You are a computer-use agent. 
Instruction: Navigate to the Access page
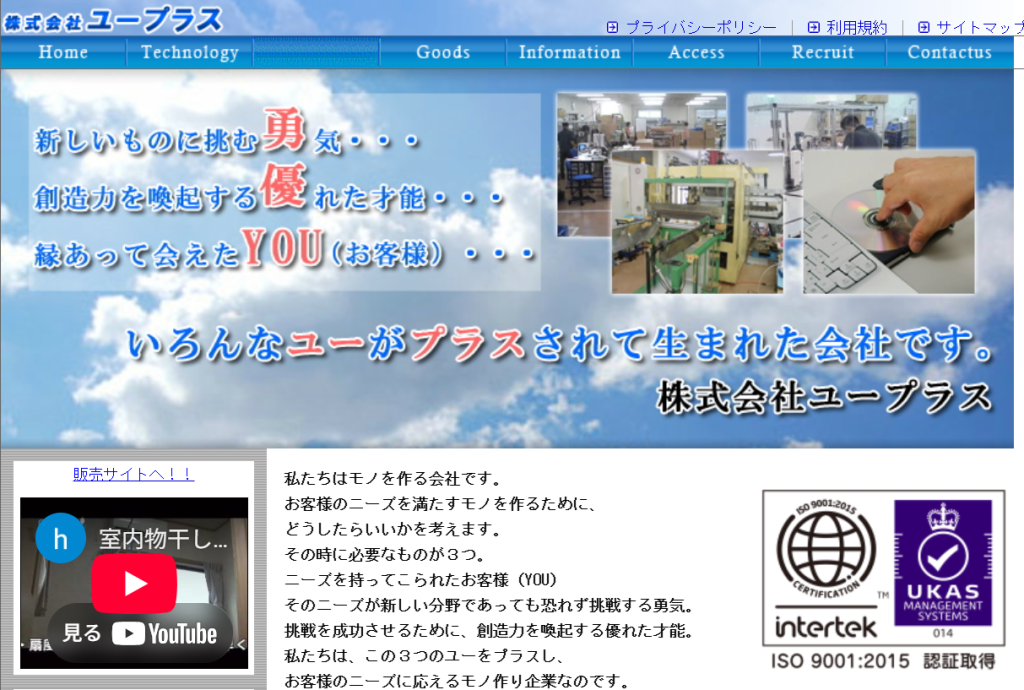pyautogui.click(x=696, y=53)
